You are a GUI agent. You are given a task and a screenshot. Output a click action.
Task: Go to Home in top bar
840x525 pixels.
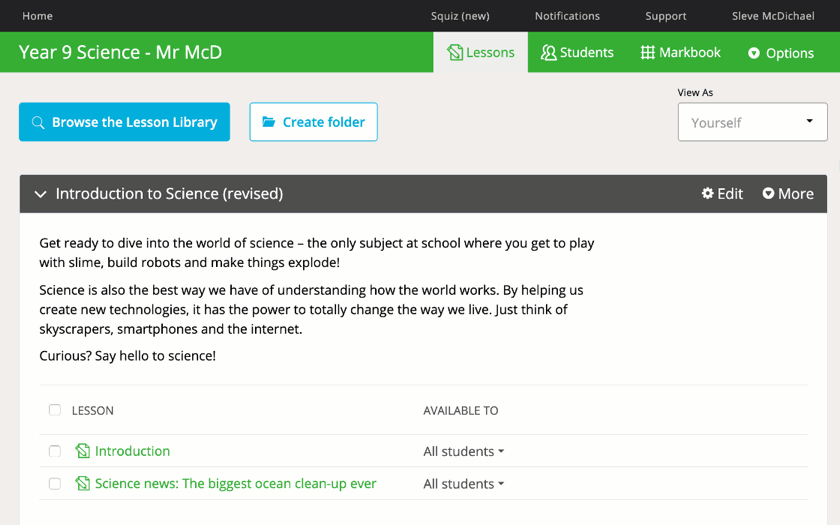[38, 16]
